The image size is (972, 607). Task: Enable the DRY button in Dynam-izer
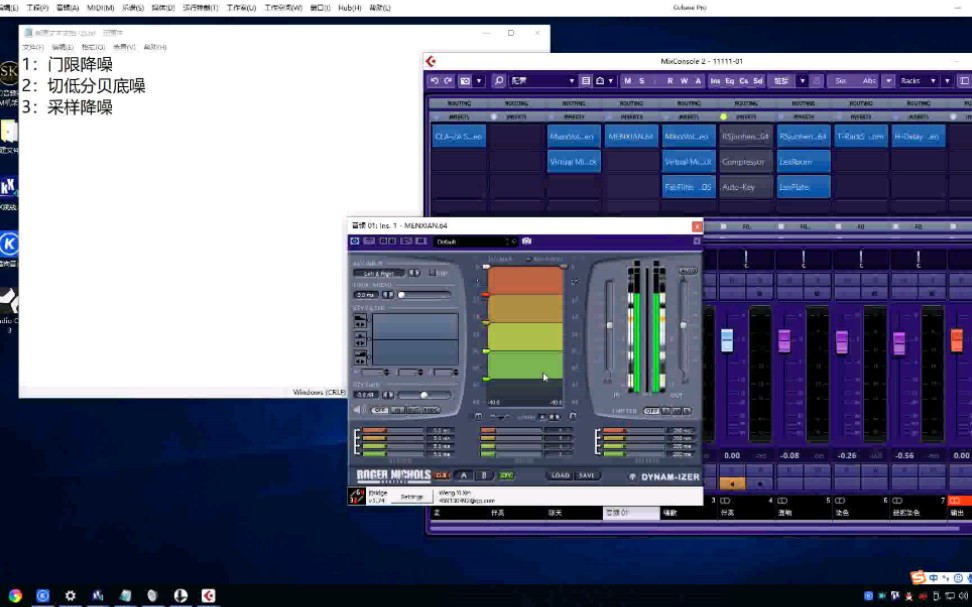click(506, 474)
